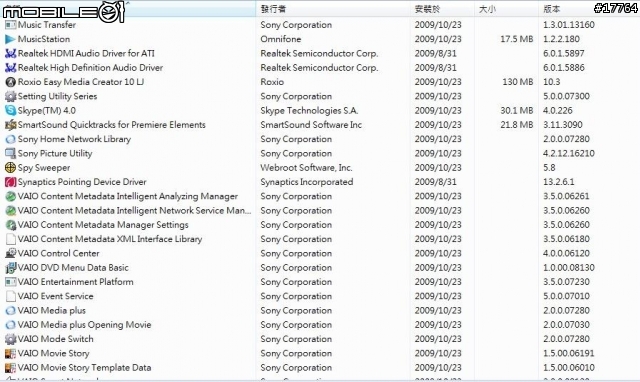Click the VAIO Movie Story icon

click(10, 353)
